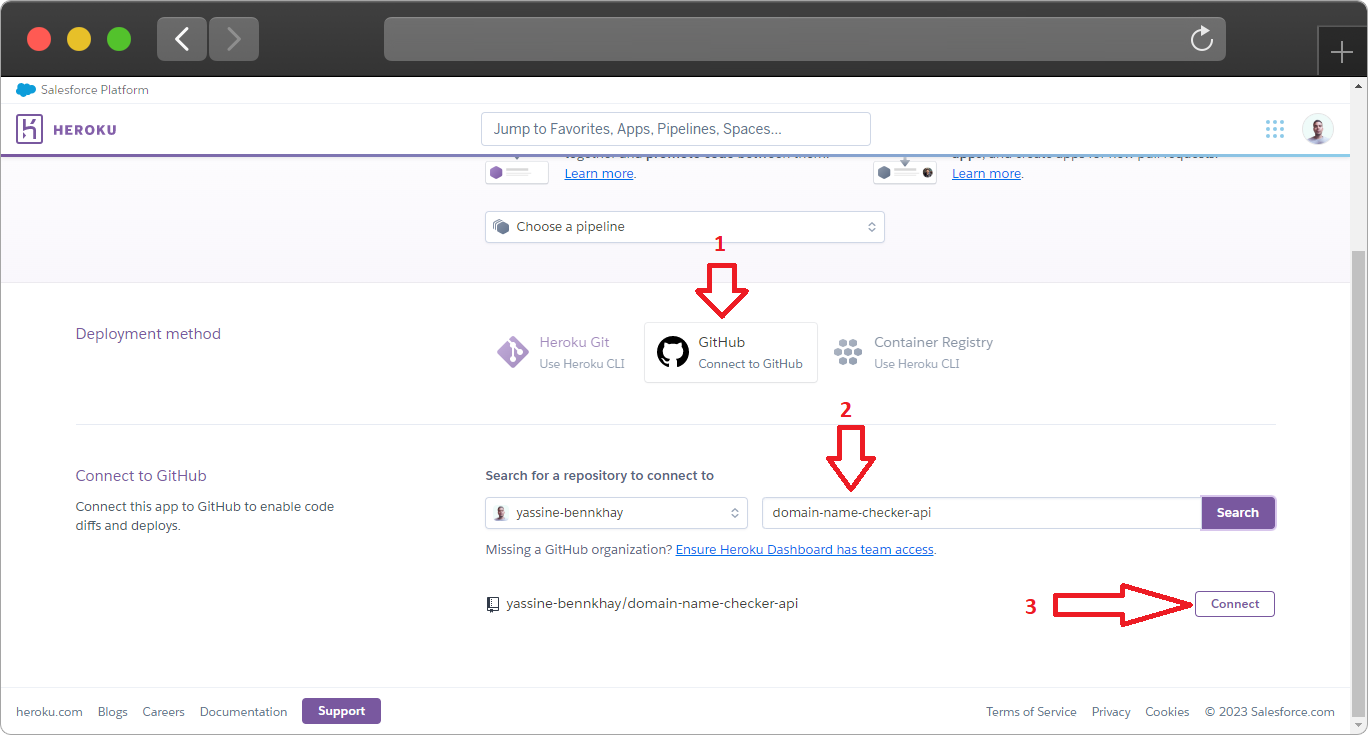Viewport: 1368px width, 735px height.
Task: Select Heroku Git deployment method
Action: [x=562, y=352]
